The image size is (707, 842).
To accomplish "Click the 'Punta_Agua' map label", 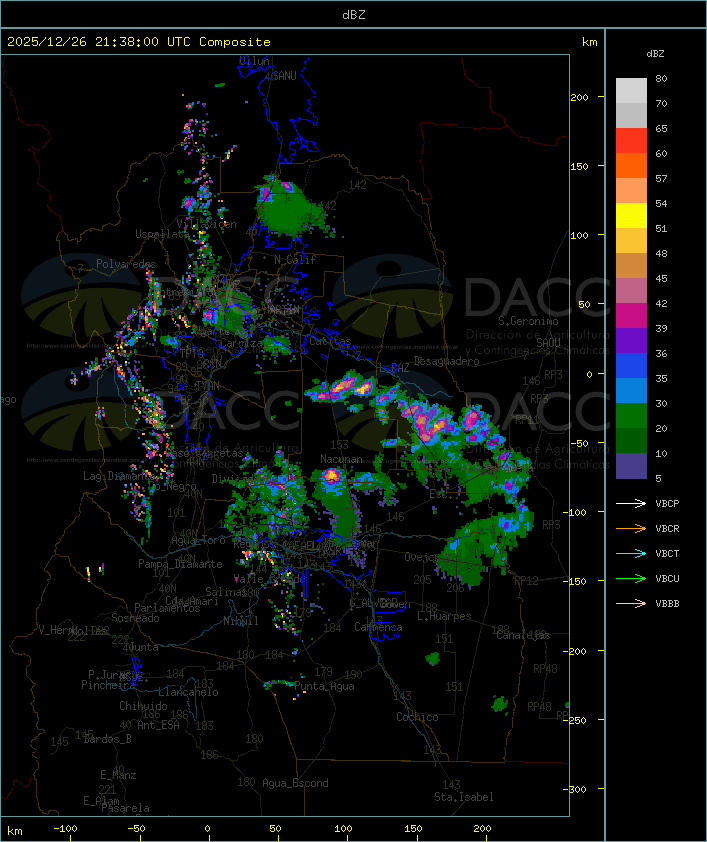I will tap(324, 686).
